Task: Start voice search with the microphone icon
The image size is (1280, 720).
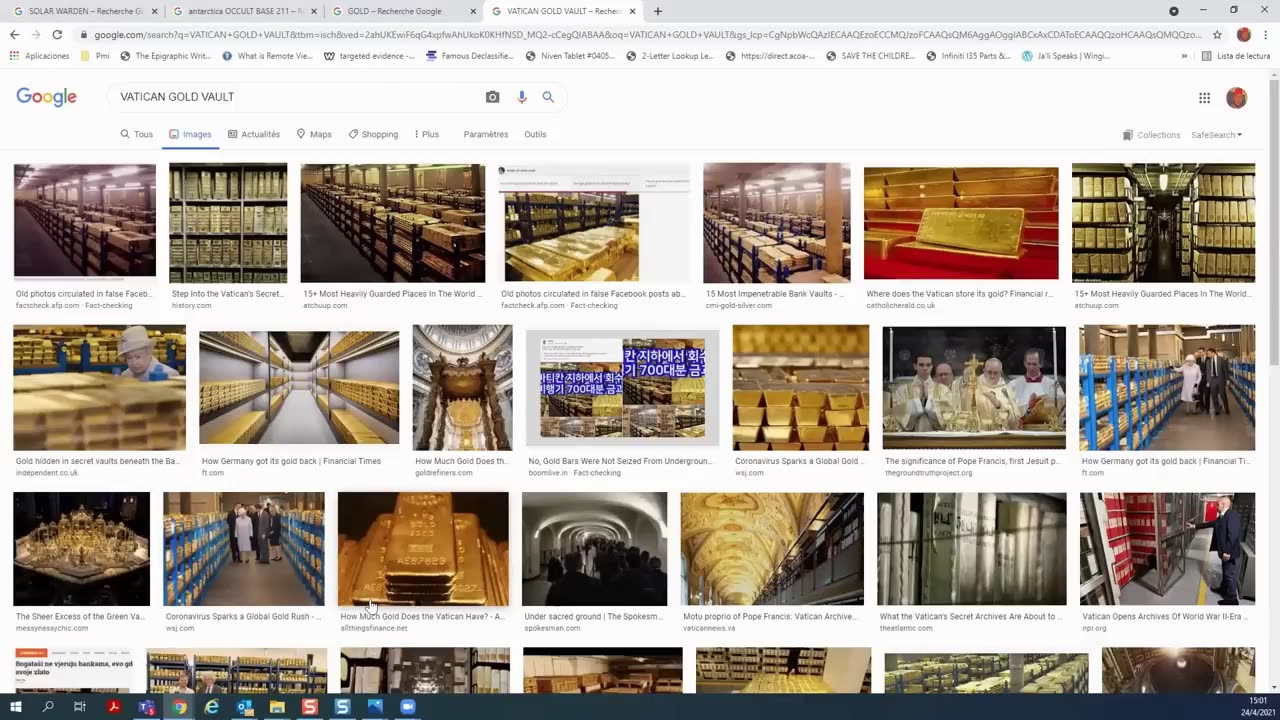Action: 521,97
